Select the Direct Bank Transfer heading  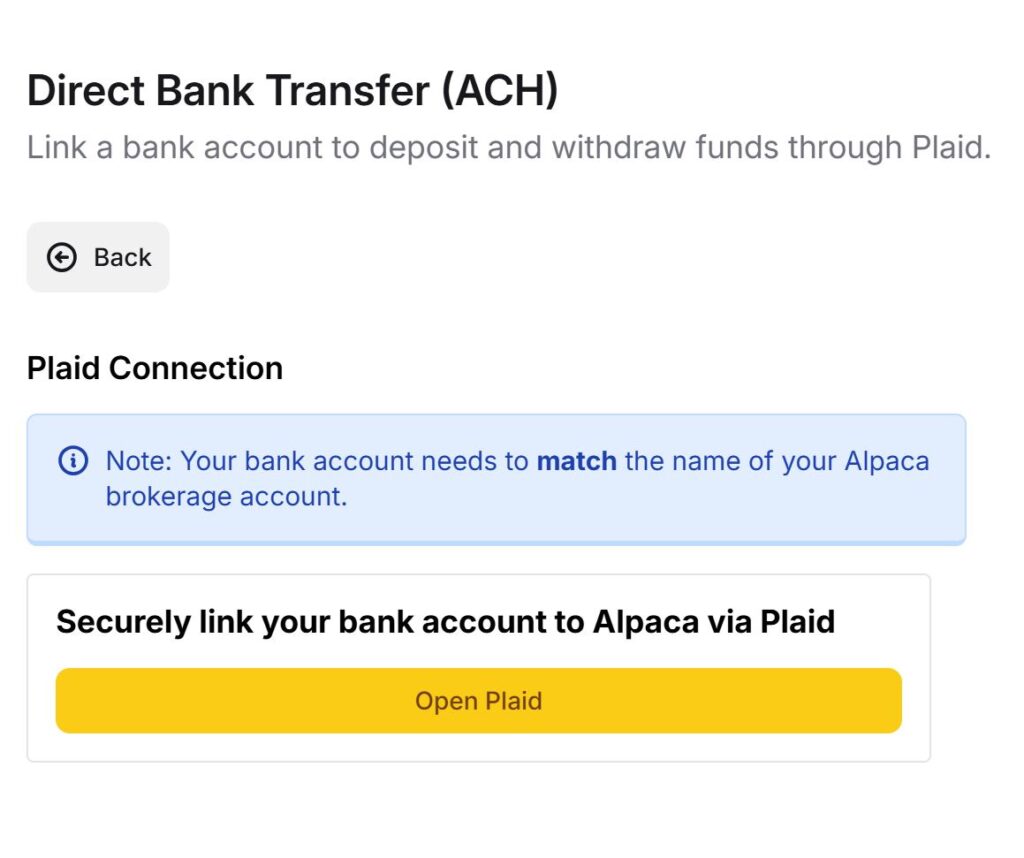point(293,90)
